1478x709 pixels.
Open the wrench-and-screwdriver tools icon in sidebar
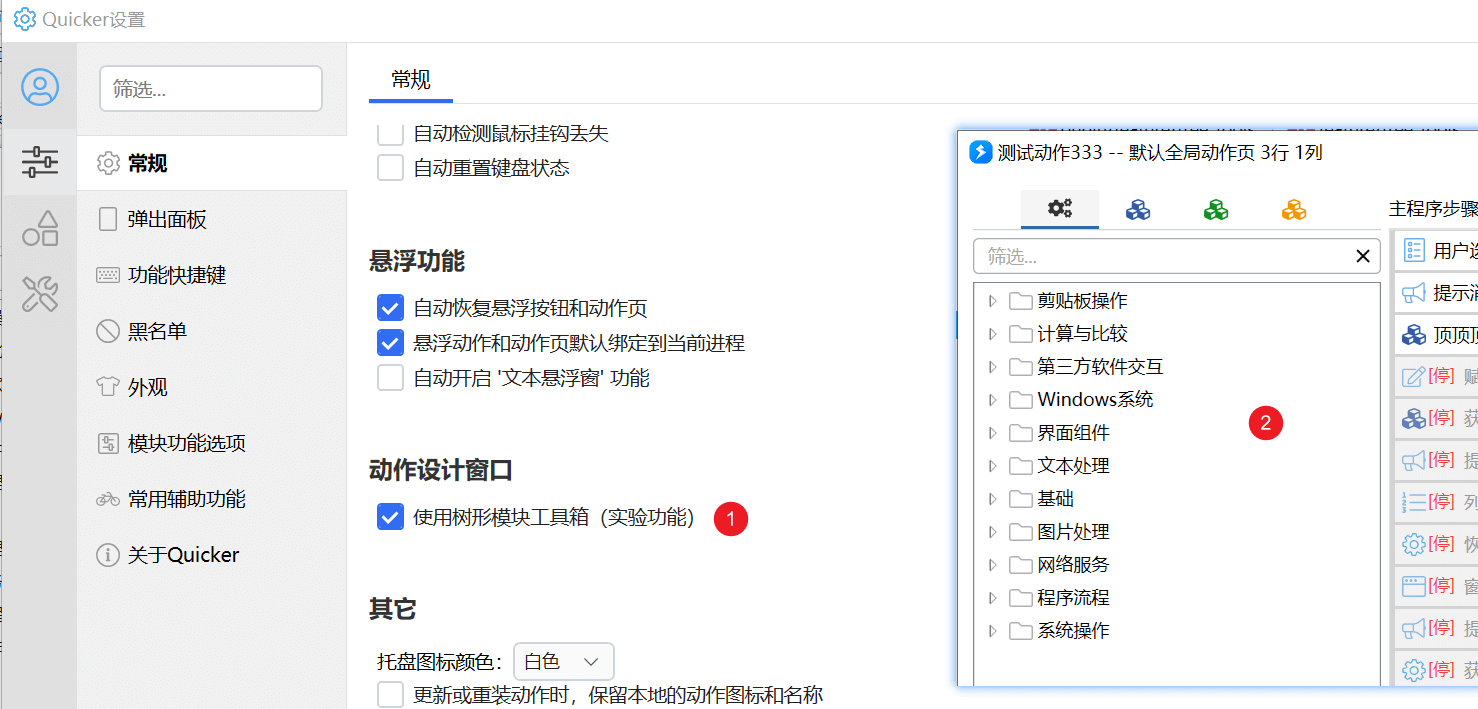(40, 294)
